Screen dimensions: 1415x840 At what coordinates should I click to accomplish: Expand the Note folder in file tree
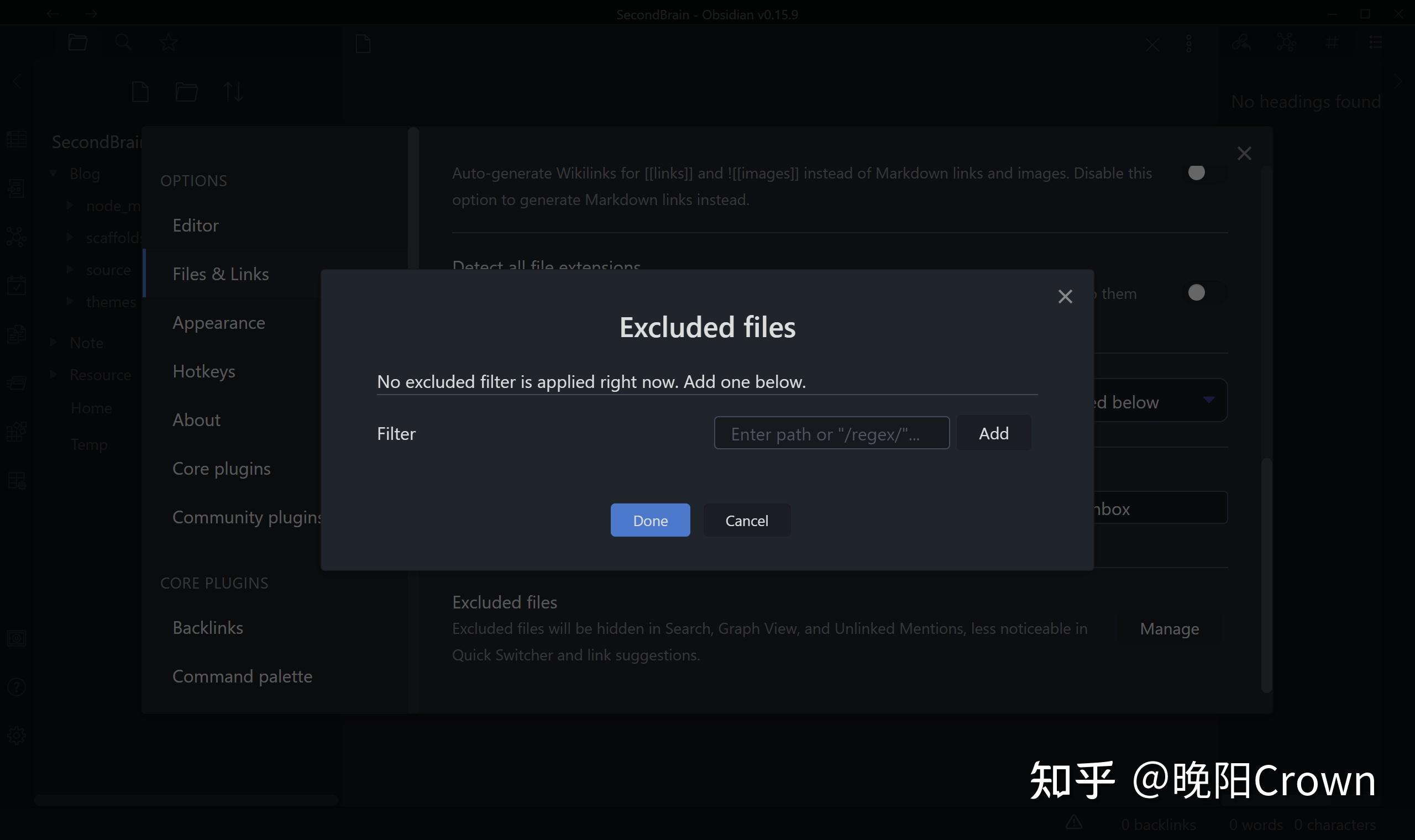(x=54, y=342)
